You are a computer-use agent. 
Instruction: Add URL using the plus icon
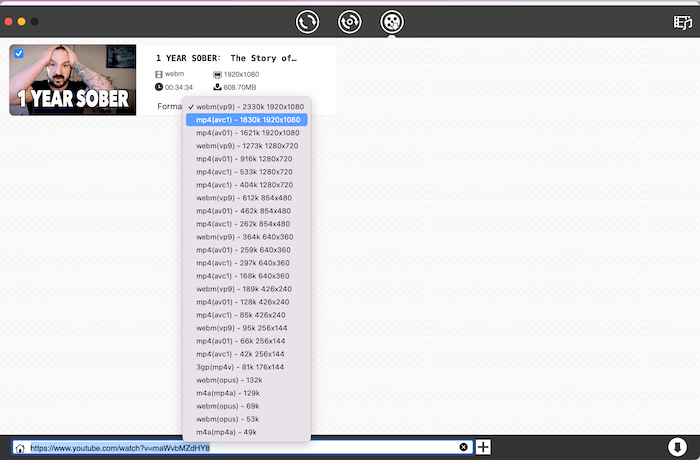click(x=483, y=447)
